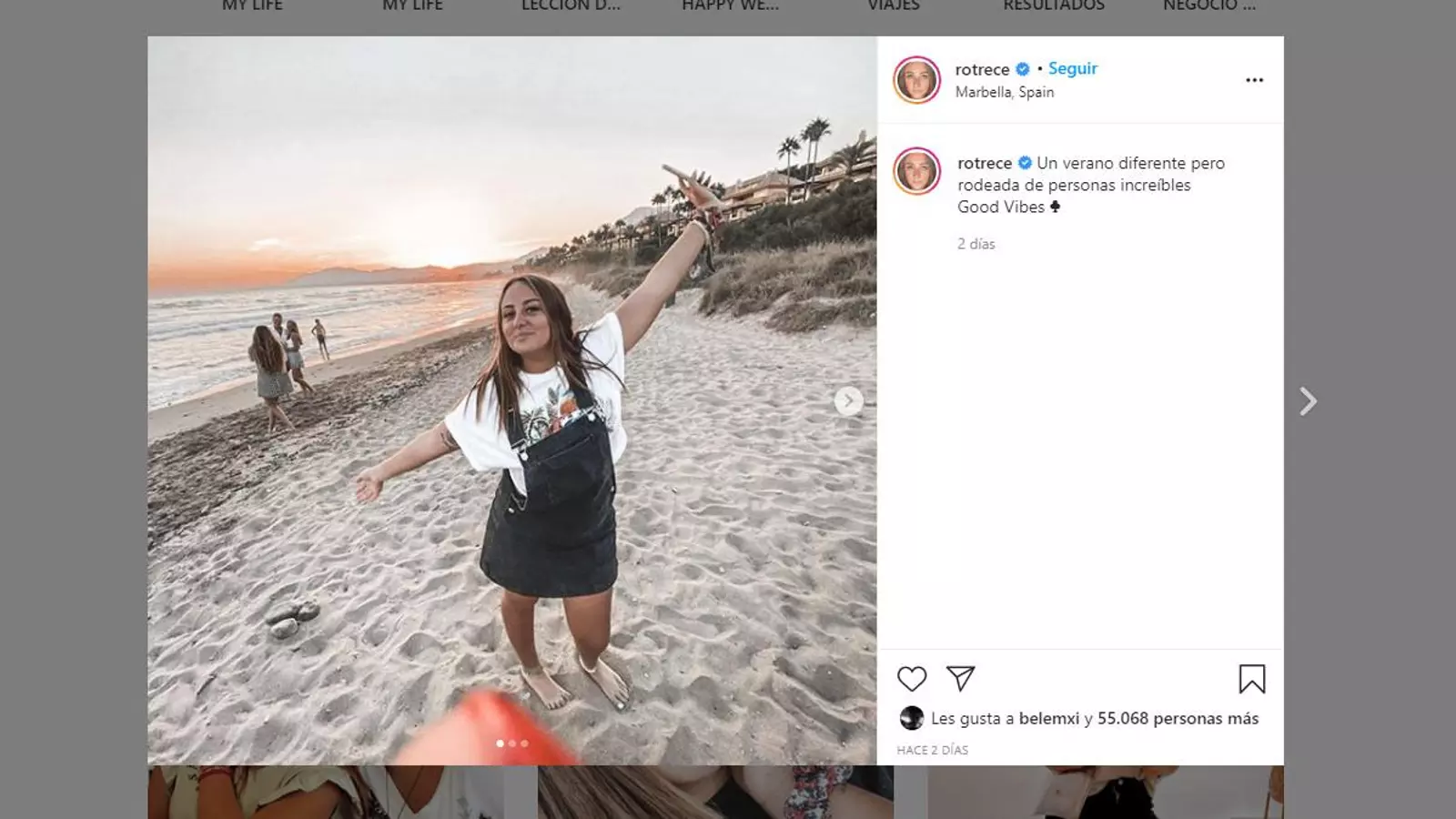Screen dimensions: 1456x819
Task: Click the '2 días' timestamp under caption
Action: (976, 244)
